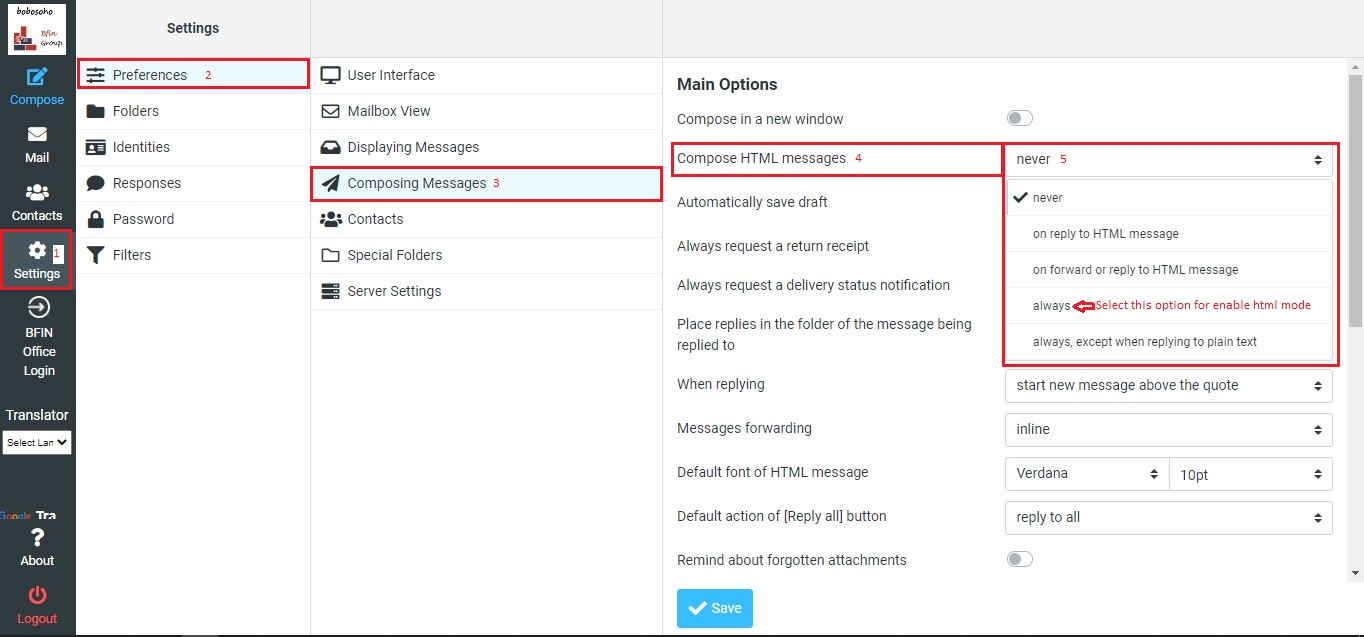Click the blue Save button
The width and height of the screenshot is (1364, 637).
[x=714, y=608]
